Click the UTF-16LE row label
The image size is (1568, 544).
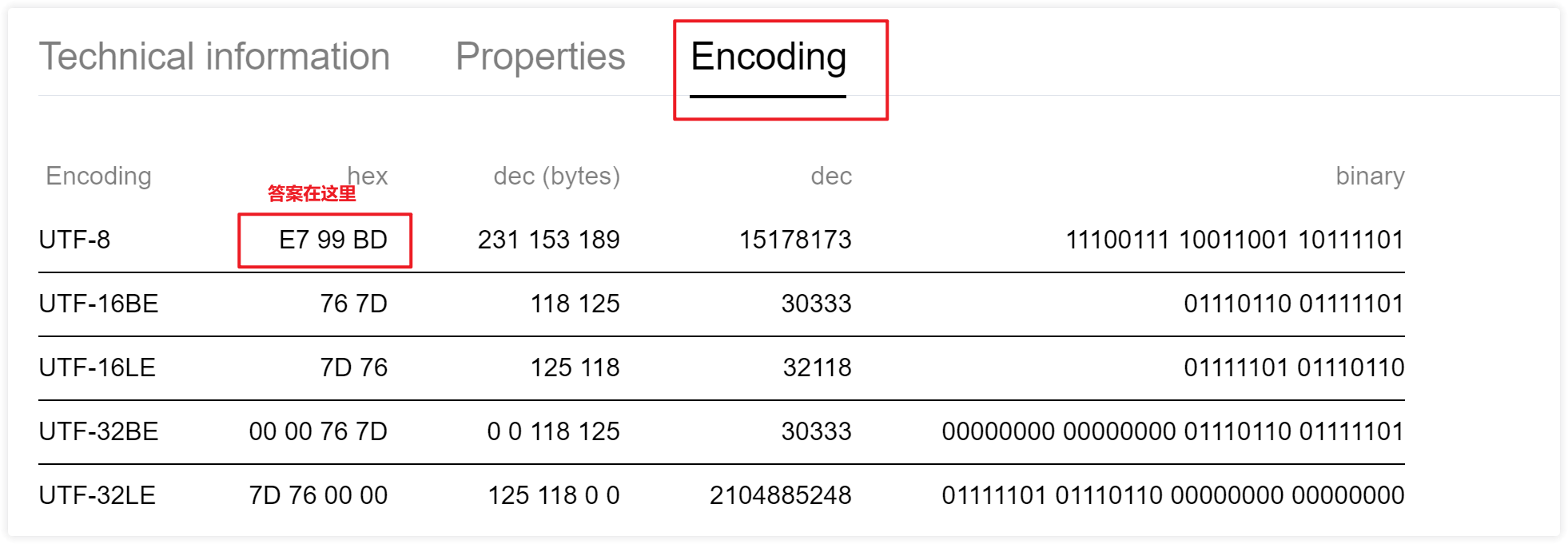click(x=97, y=367)
